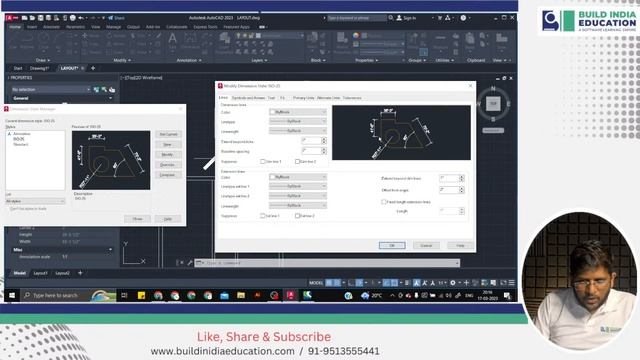Click Baseline spacing spinner

(x=324, y=151)
